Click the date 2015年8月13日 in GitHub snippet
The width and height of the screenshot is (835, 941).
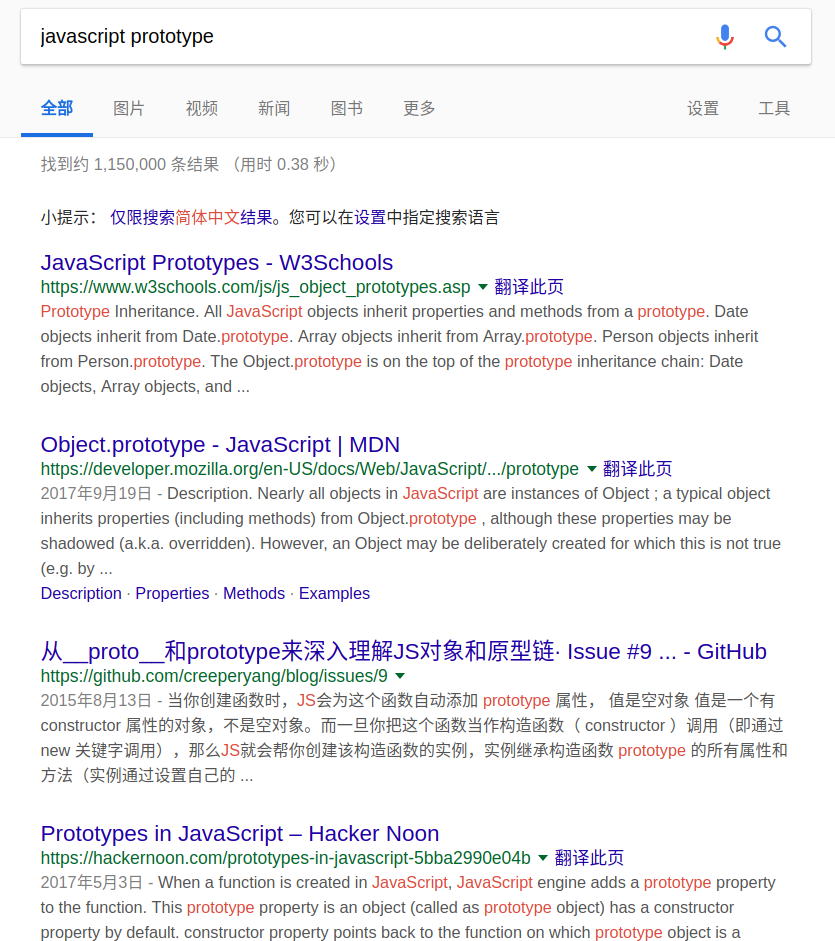point(97,700)
